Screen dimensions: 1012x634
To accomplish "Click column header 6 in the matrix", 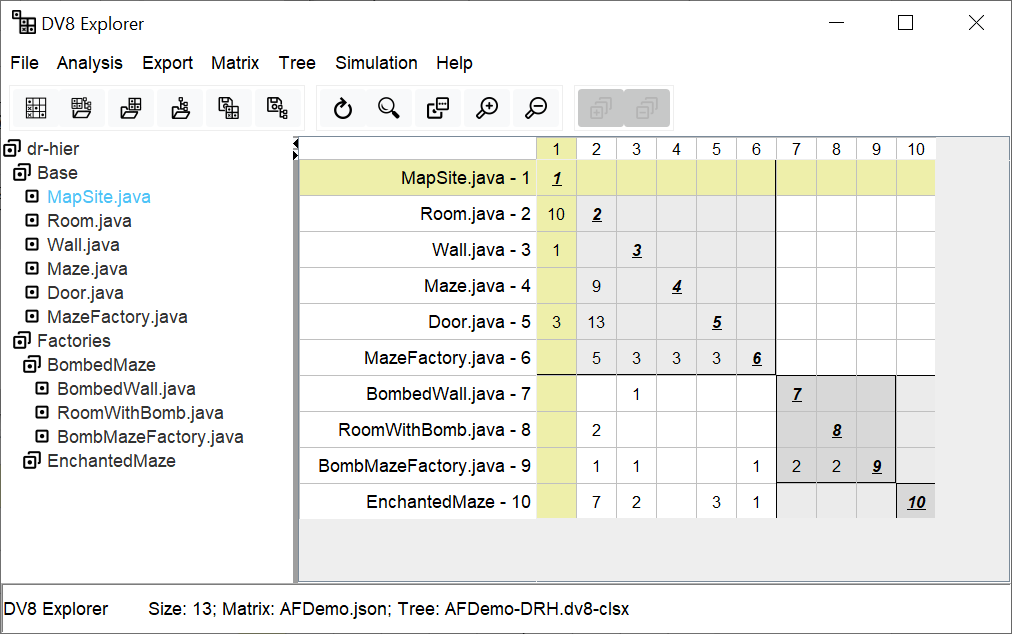I will [x=756, y=149].
